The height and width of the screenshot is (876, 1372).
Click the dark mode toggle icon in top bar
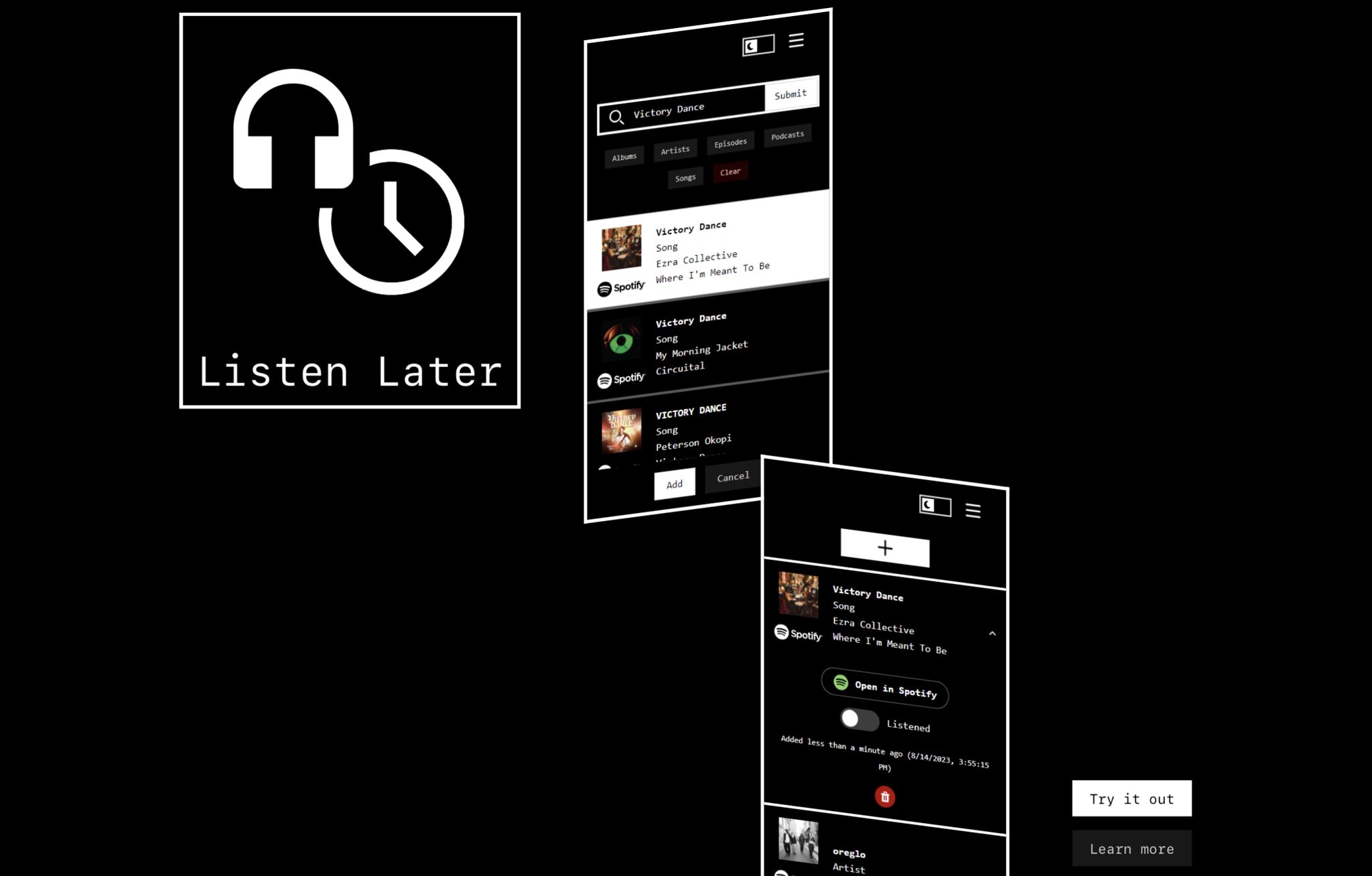coord(756,41)
